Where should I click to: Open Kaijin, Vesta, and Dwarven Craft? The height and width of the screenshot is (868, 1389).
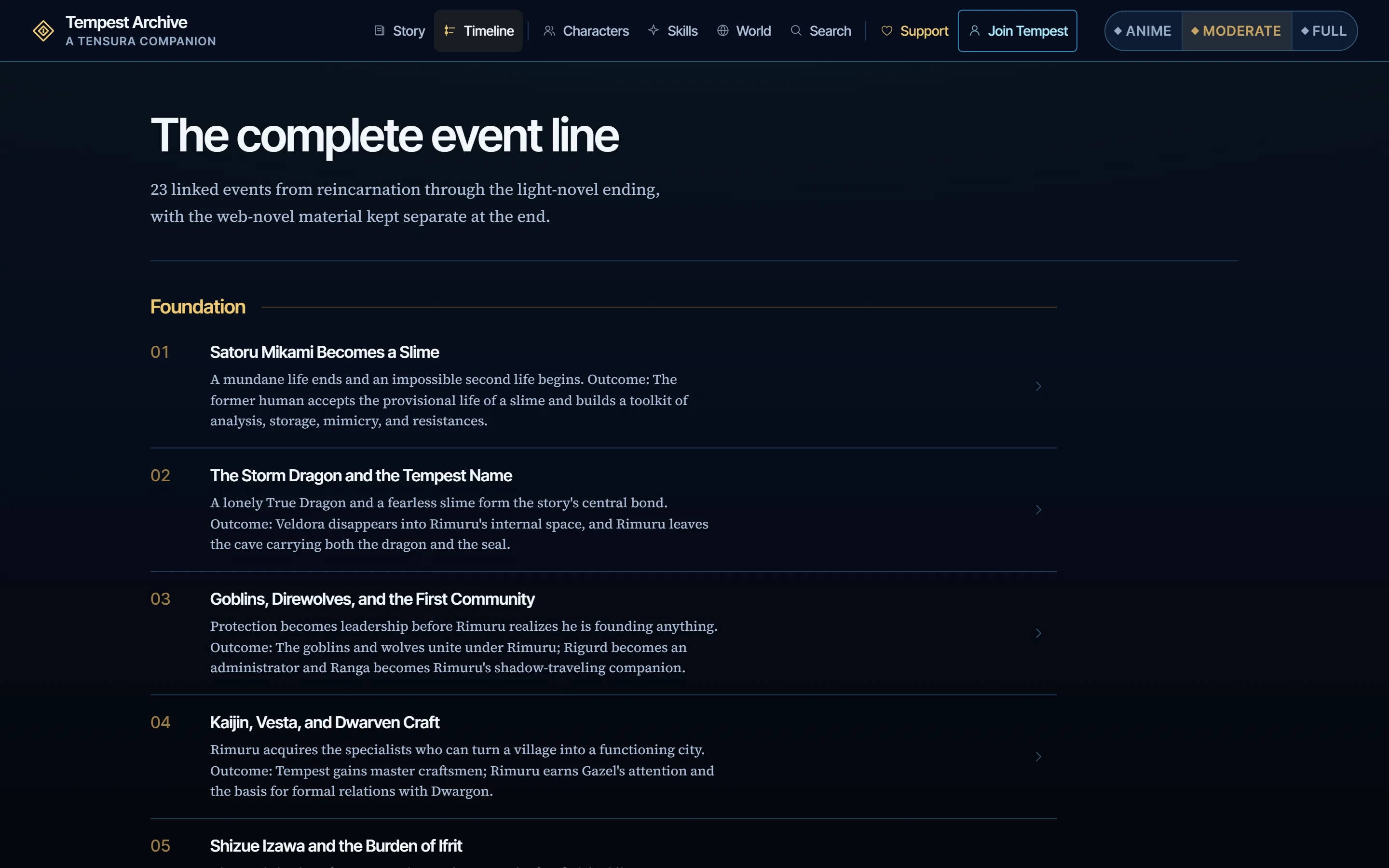[324, 722]
